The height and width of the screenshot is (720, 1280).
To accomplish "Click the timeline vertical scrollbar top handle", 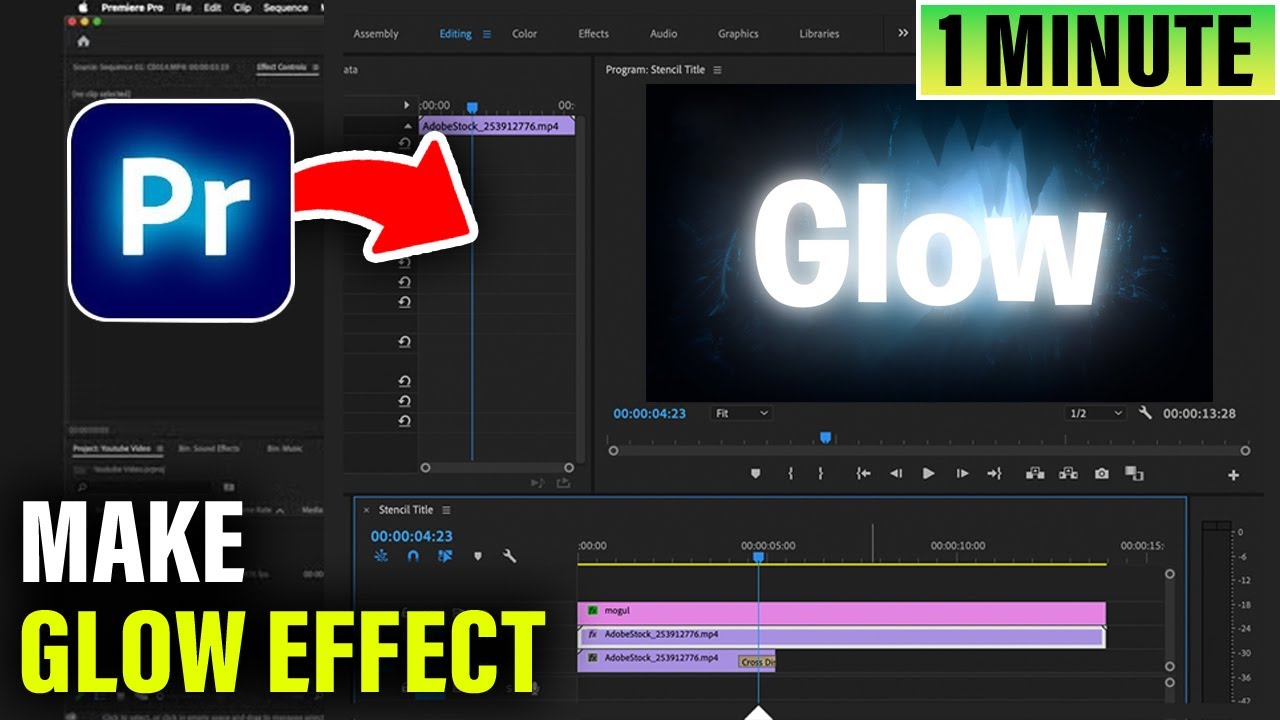I will click(x=1170, y=574).
